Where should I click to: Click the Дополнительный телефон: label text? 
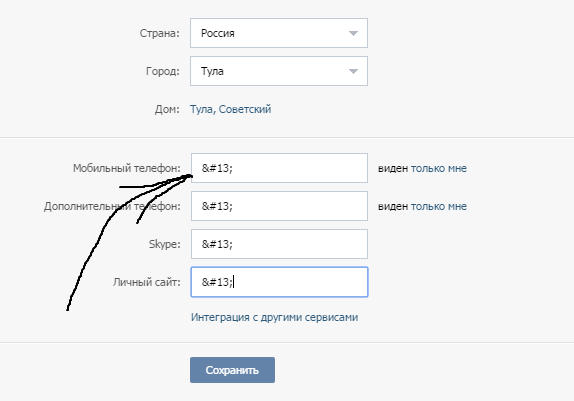(112, 207)
